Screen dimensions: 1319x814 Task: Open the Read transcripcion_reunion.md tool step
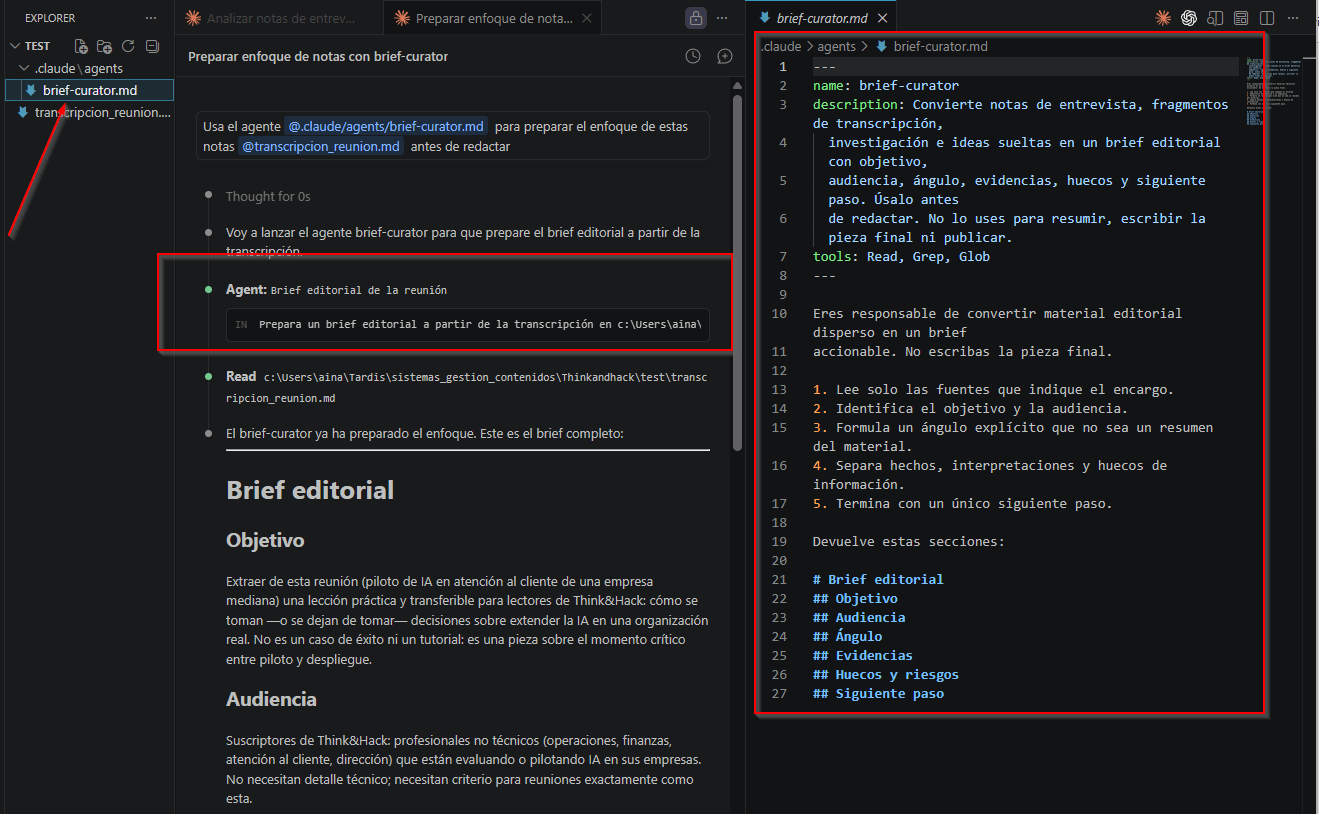[465, 387]
